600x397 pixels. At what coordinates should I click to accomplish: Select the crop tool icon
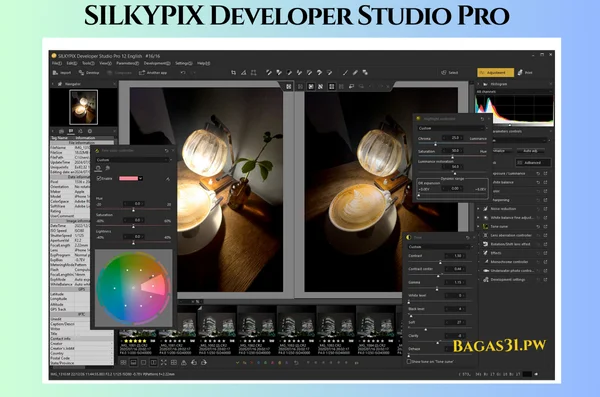[233, 73]
